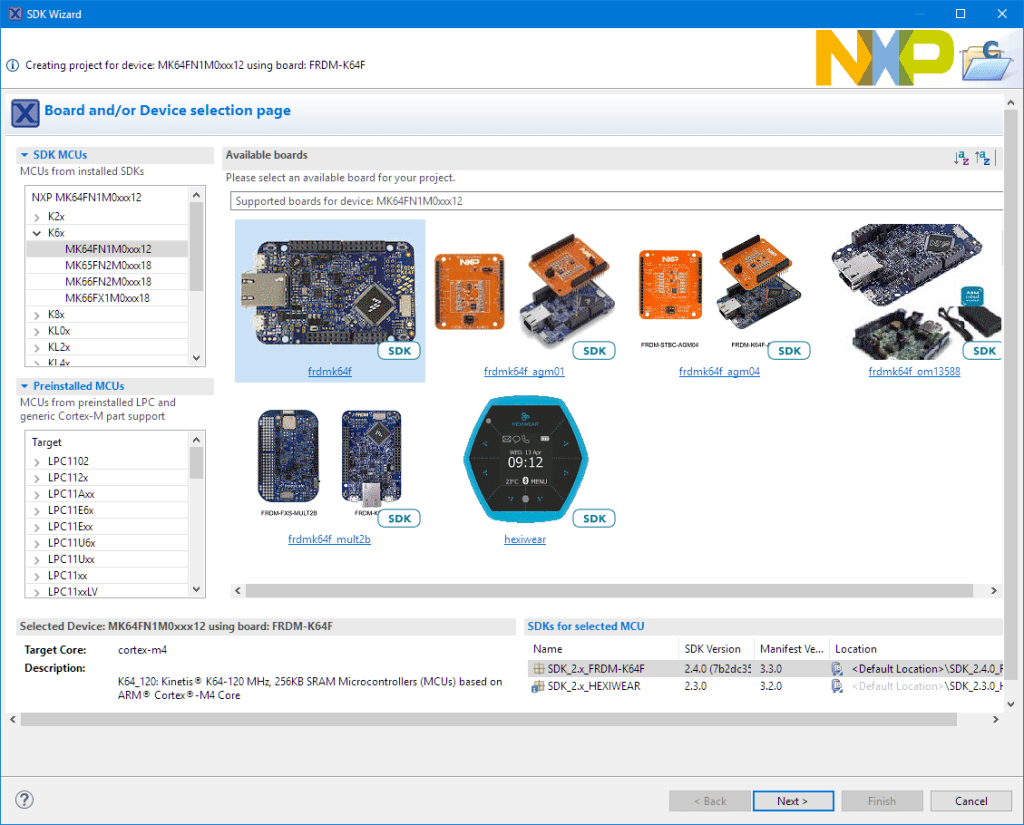Open the frdmk64f_om13588 board link

[913, 369]
